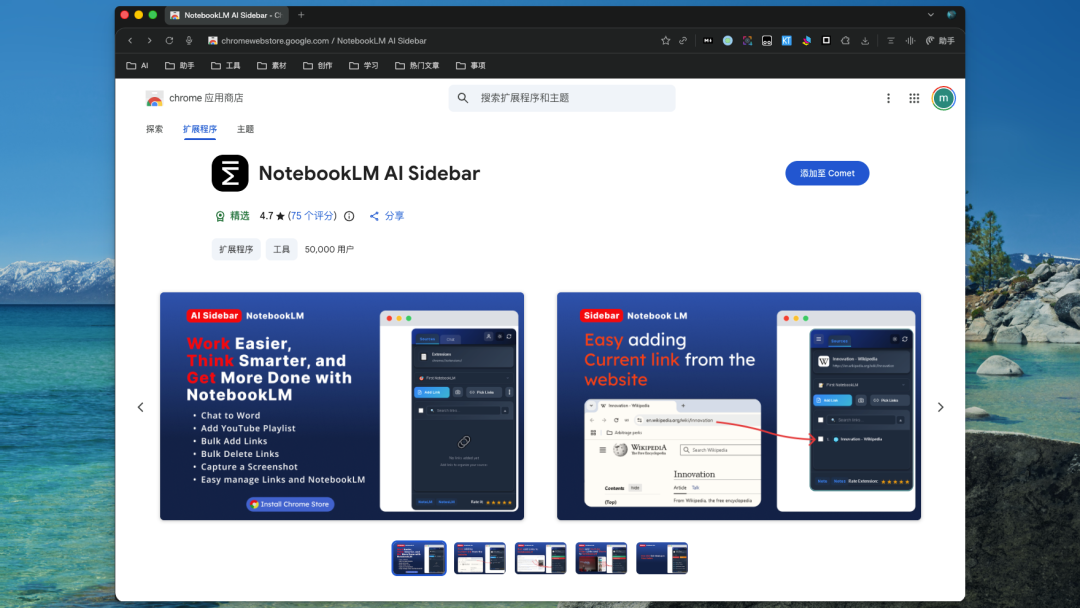Reload the current page
The image size is (1080, 608).
click(169, 41)
